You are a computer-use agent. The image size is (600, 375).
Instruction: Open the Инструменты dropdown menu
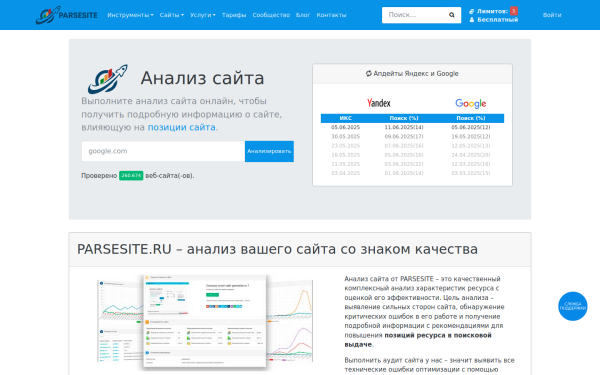(x=130, y=15)
